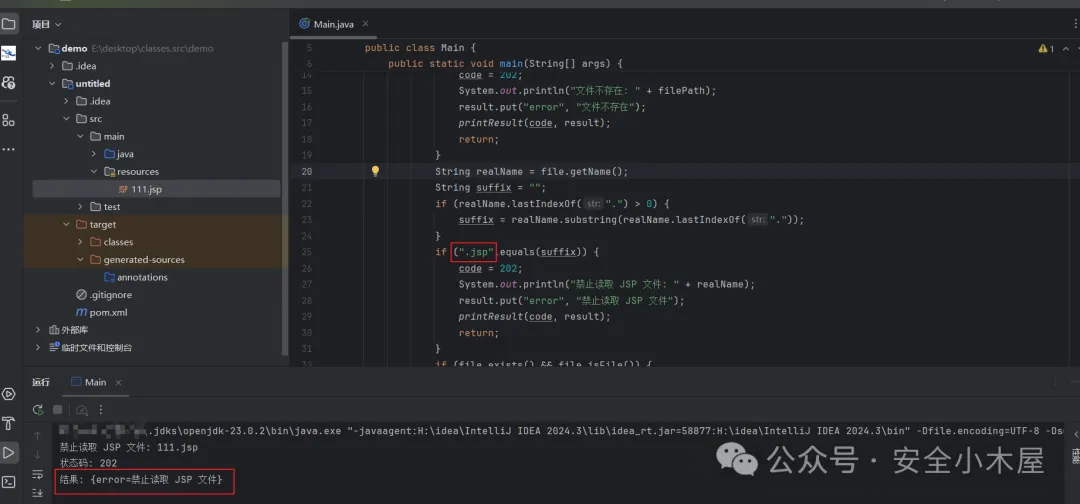Open the Terminal tool window icon
The image size is (1080, 504).
9,482
